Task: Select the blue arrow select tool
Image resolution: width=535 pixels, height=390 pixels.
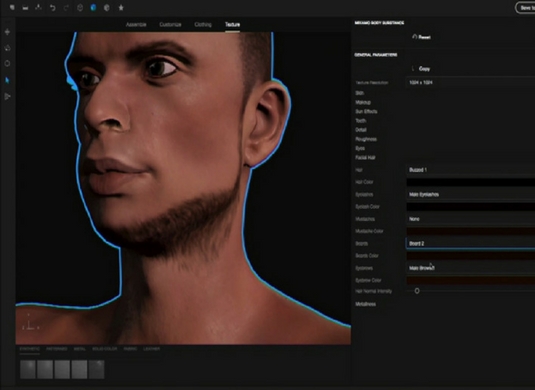Action: (7, 80)
